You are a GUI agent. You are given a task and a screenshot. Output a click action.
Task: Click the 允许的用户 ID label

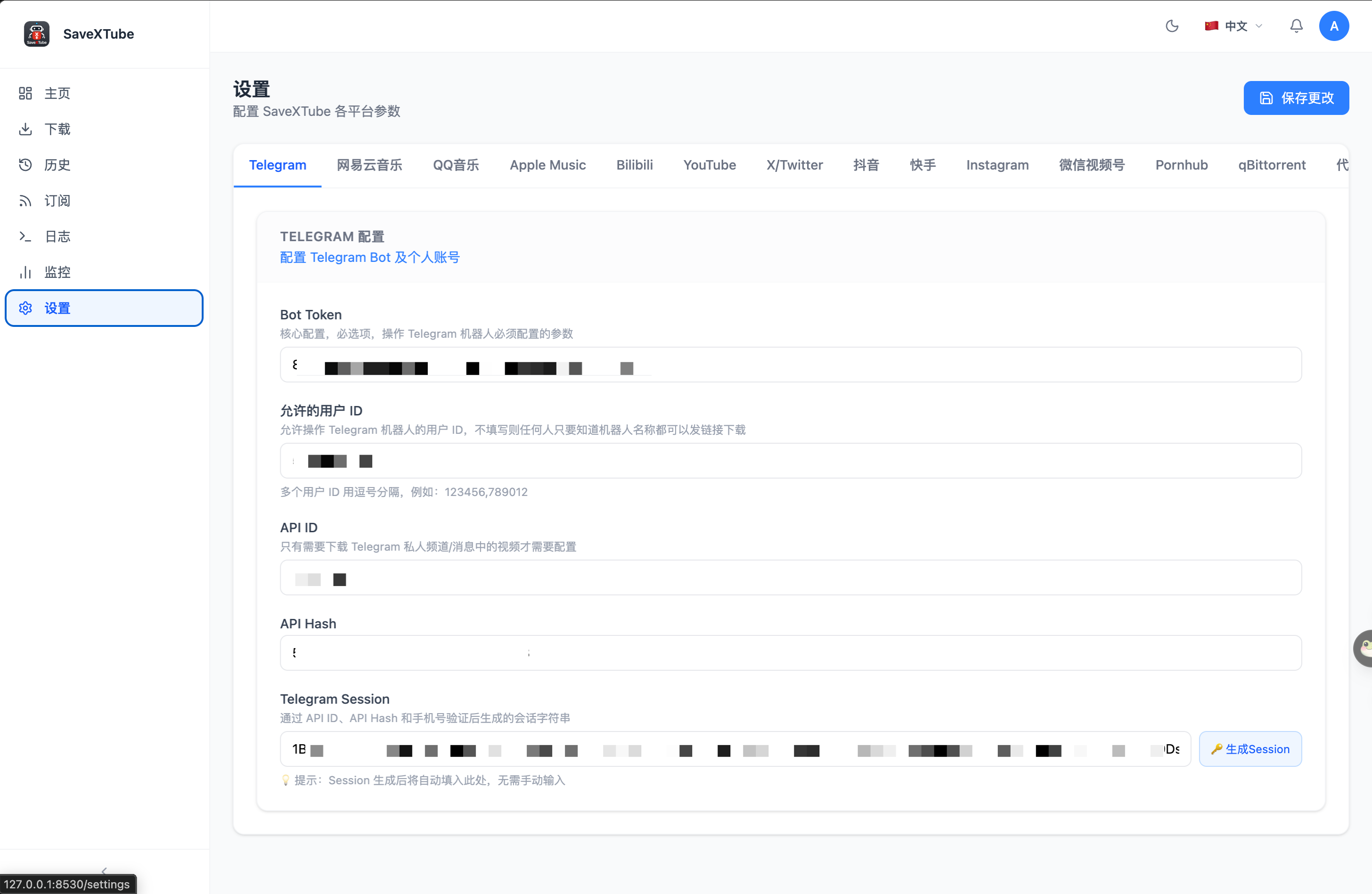click(x=321, y=410)
